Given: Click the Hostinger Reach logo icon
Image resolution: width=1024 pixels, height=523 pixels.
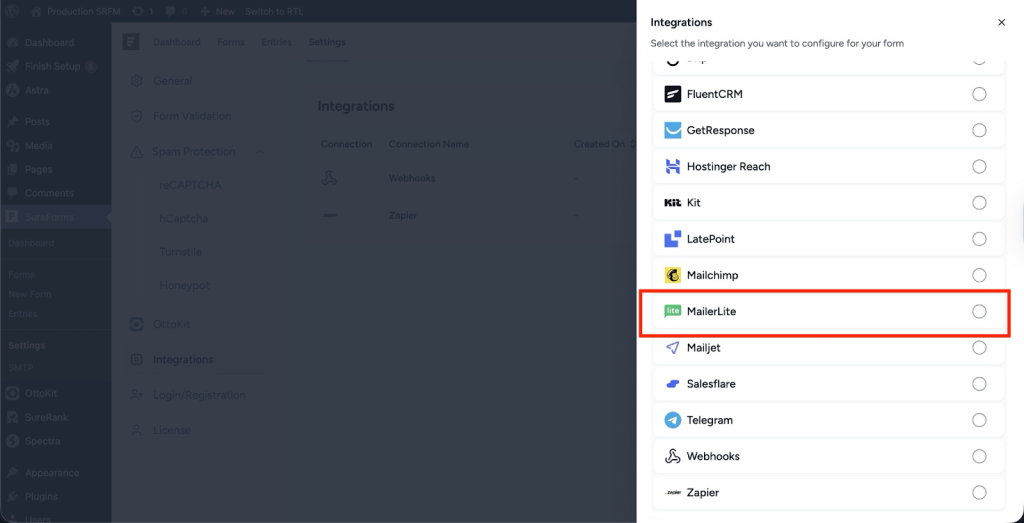Looking at the screenshot, I should pos(673,166).
